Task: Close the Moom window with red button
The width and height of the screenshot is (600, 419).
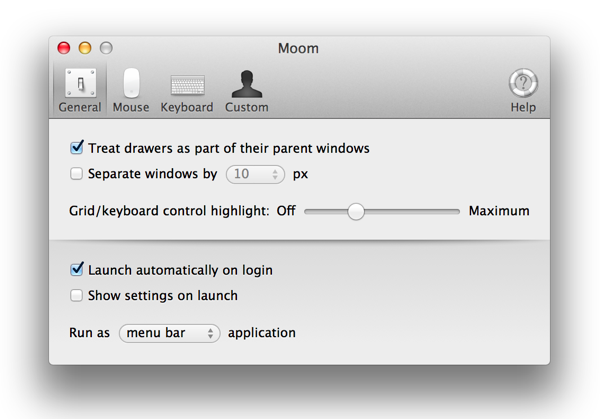Action: coord(64,48)
